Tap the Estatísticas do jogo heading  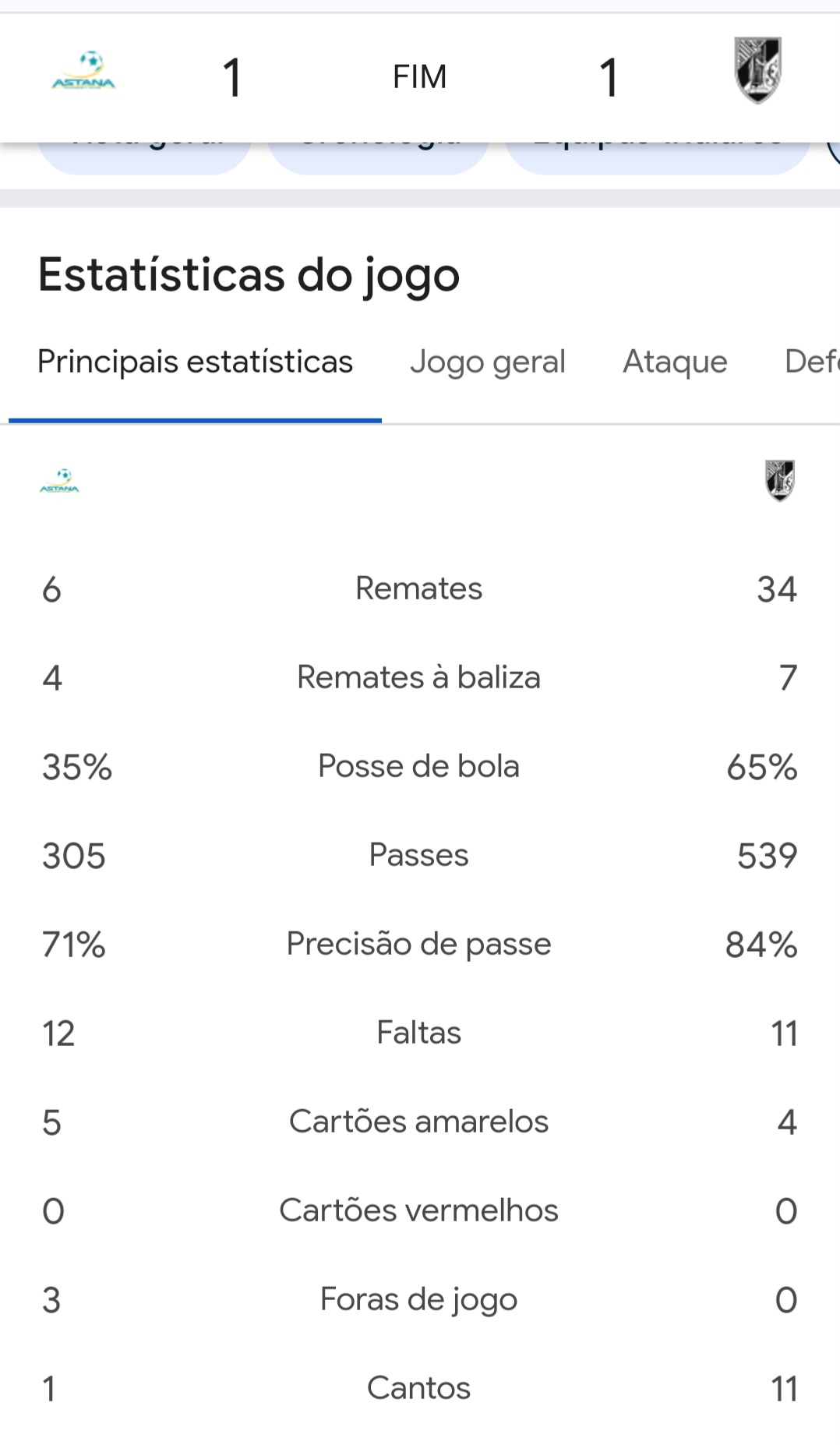click(249, 275)
